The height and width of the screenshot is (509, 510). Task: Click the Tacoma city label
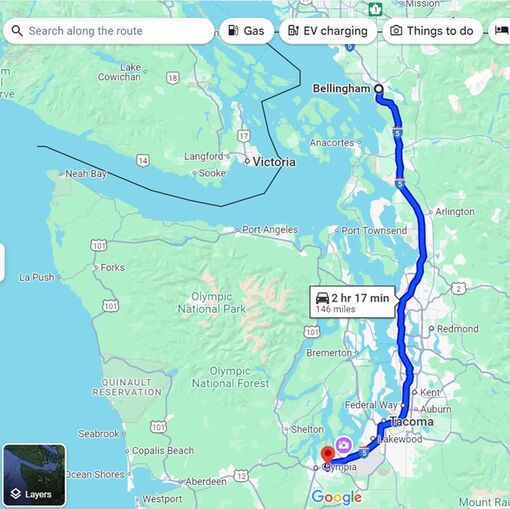point(412,422)
